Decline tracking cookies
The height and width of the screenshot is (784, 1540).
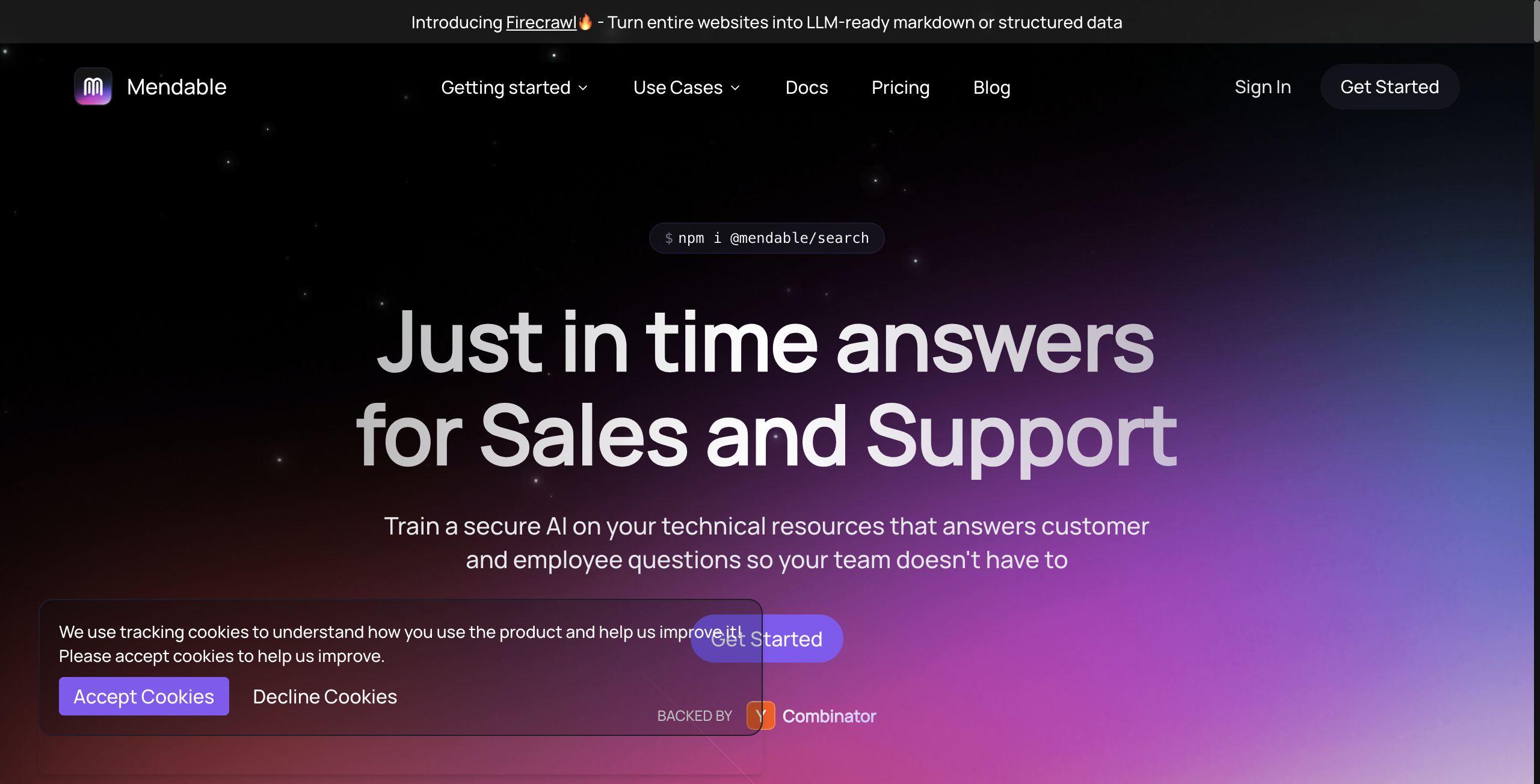point(325,696)
